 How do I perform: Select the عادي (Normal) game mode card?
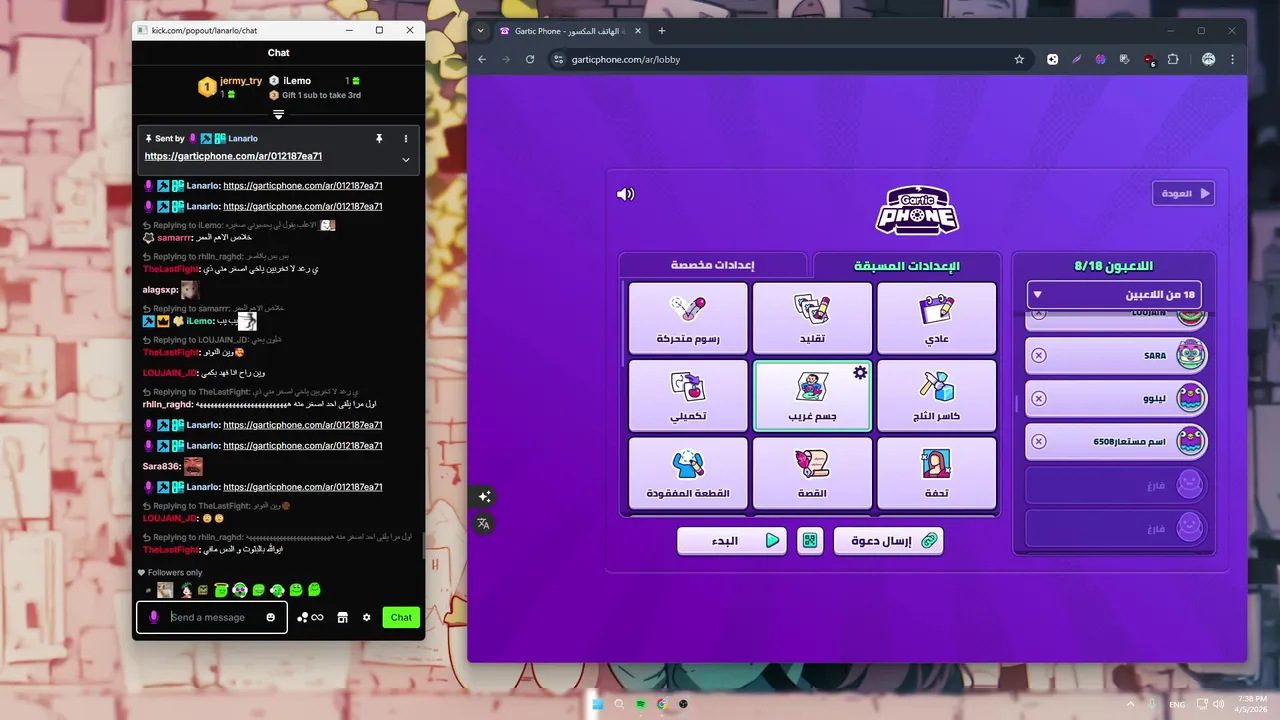[x=937, y=318]
